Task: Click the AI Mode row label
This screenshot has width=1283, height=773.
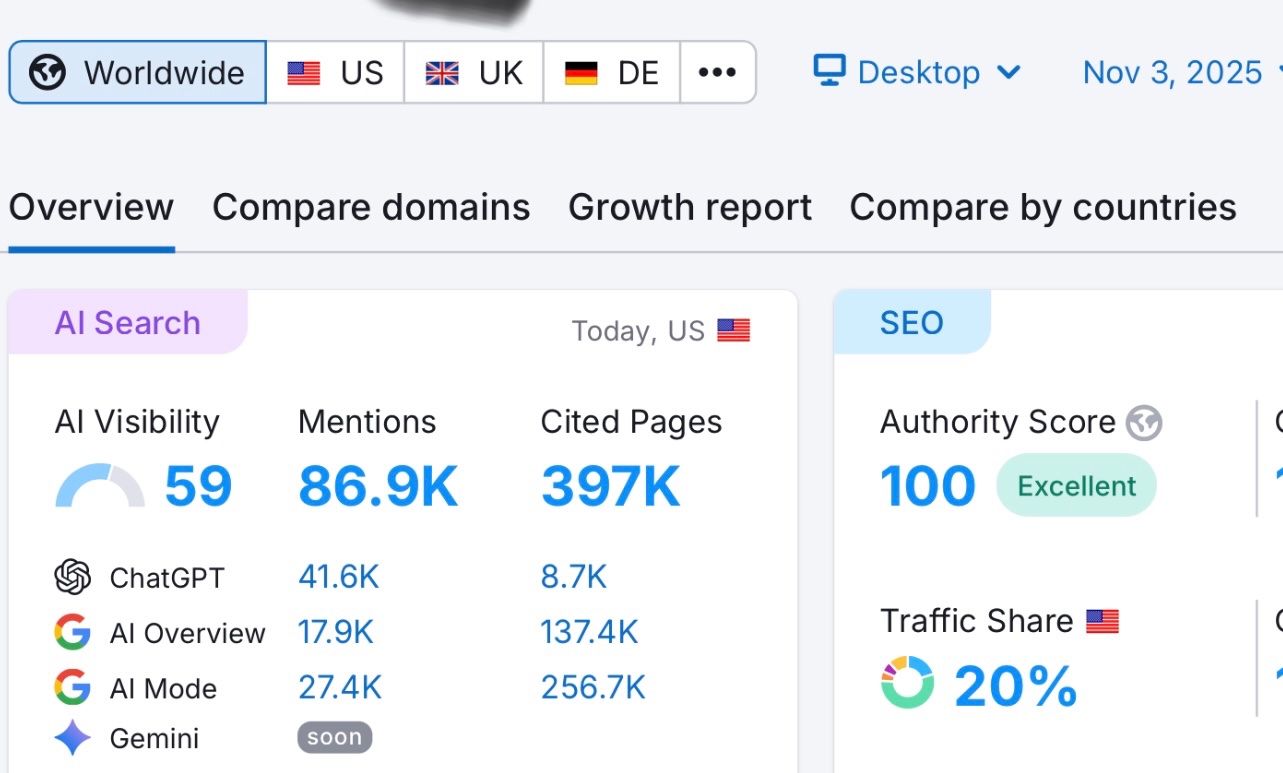Action: click(163, 688)
